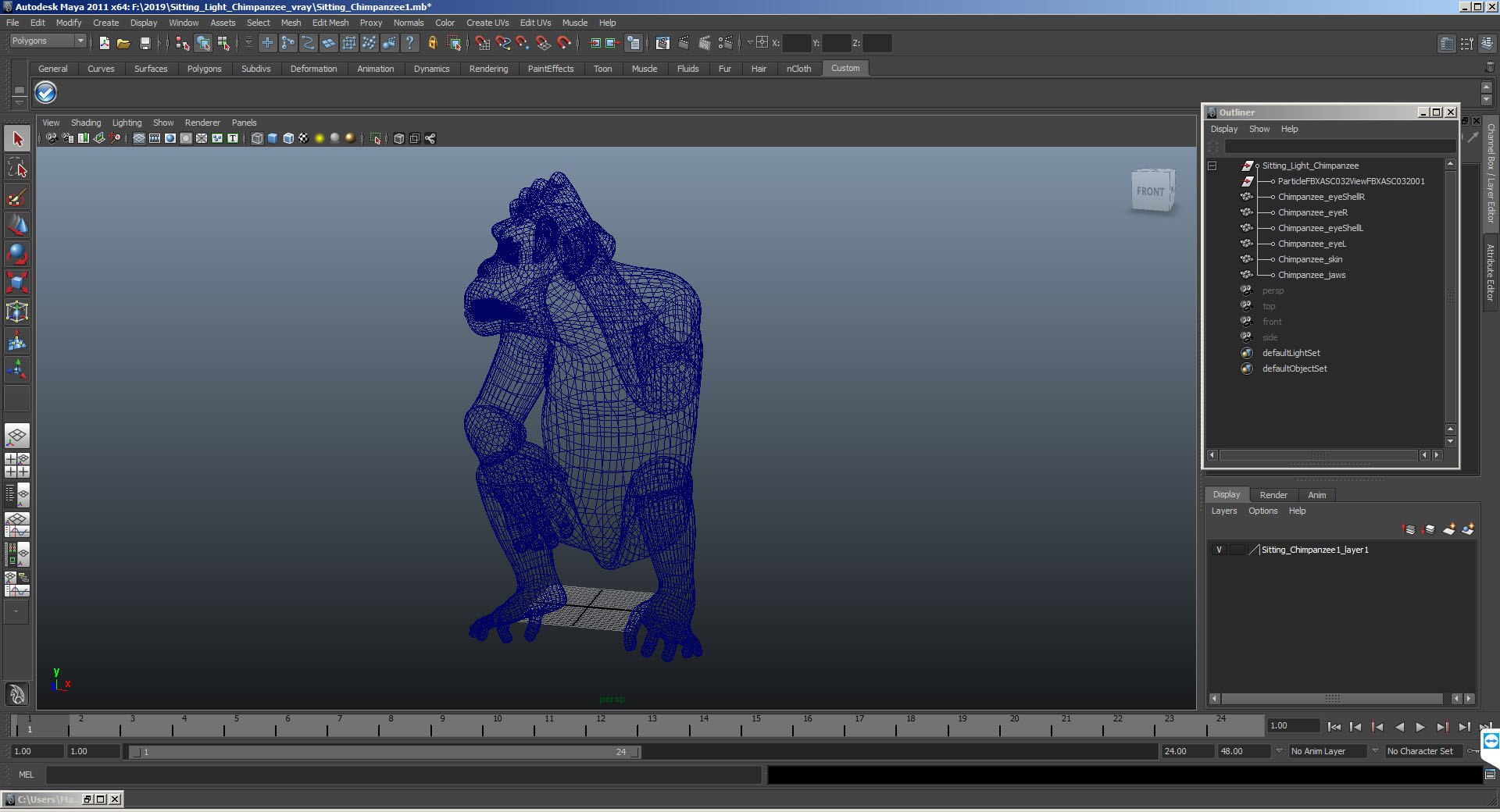Step back one key

pos(1377,727)
